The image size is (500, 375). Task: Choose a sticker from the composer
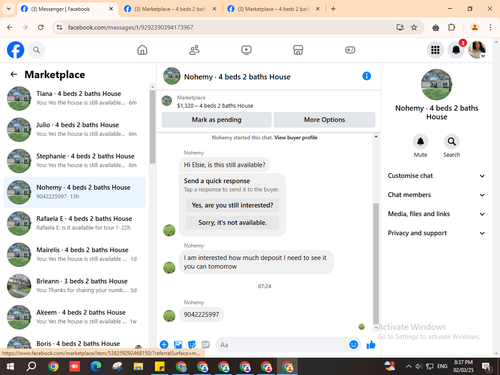192,344
